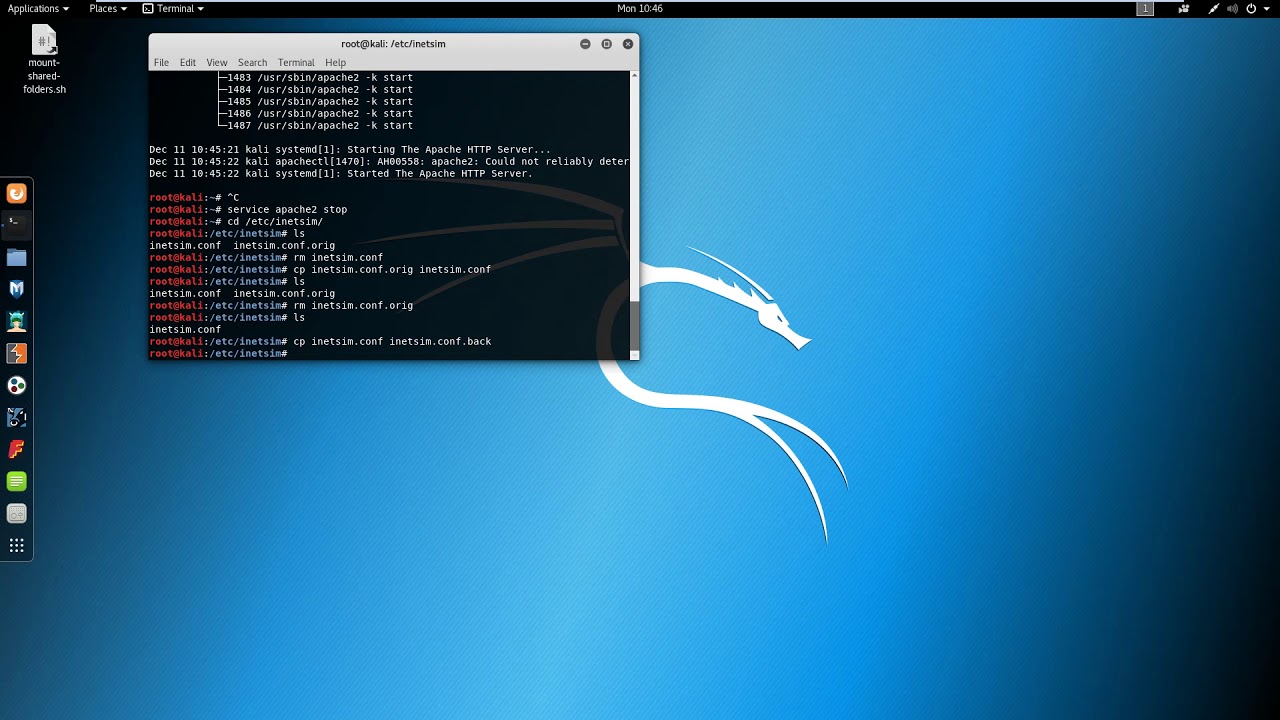The image size is (1280, 720).
Task: Open the three-colored-dots dock icon
Action: coord(16,386)
